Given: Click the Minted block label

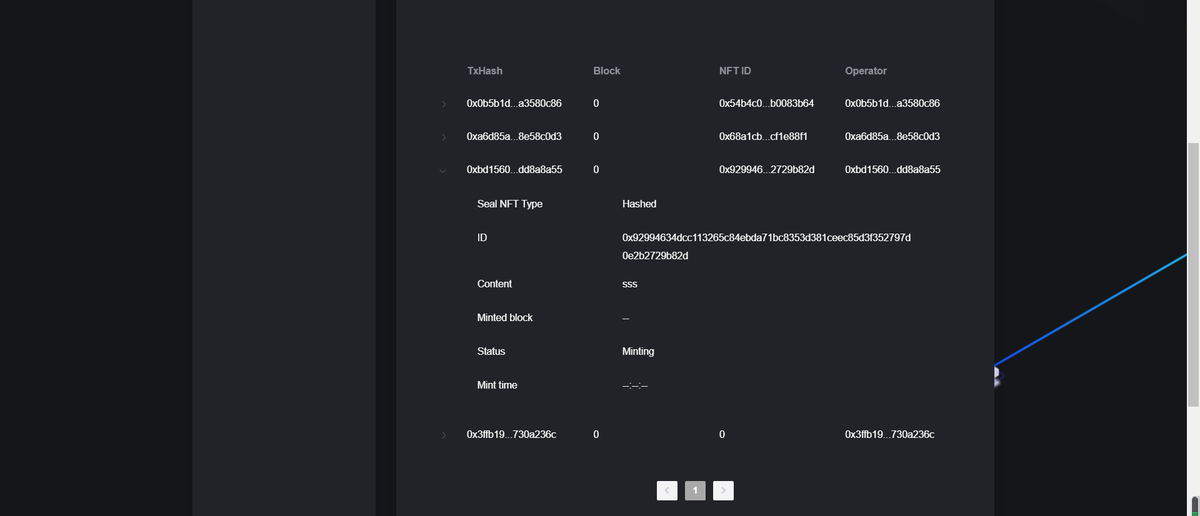Looking at the screenshot, I should click(x=505, y=318).
